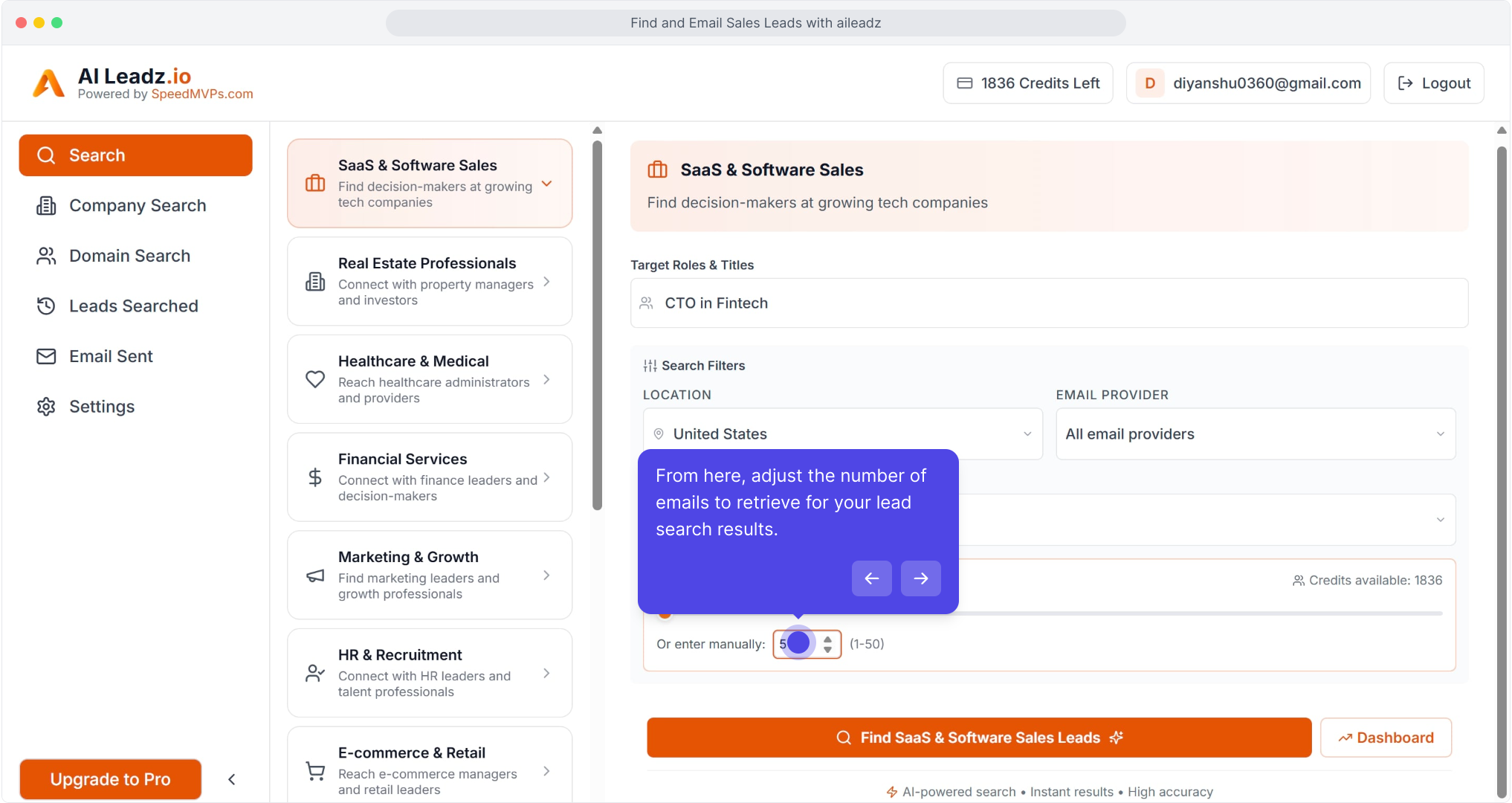Click the AI Leadz.io logo icon

[x=49, y=83]
